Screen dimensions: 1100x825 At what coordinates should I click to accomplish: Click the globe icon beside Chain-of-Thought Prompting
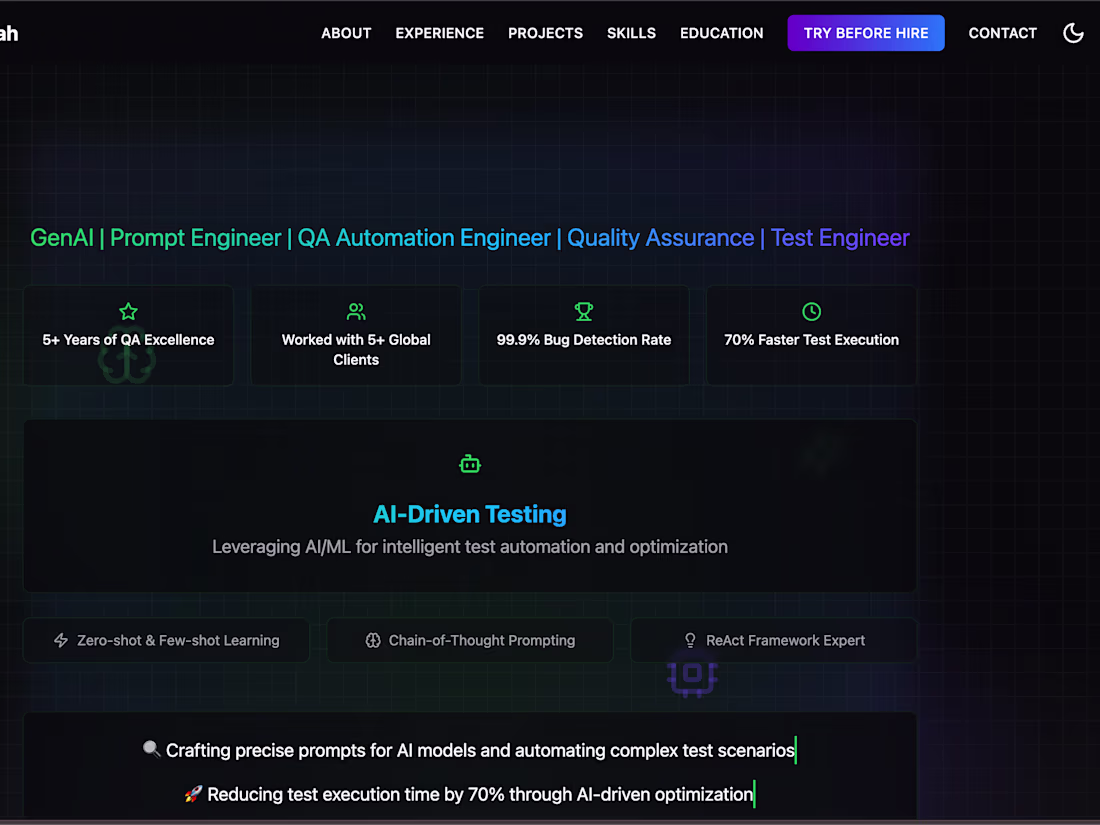(x=374, y=640)
